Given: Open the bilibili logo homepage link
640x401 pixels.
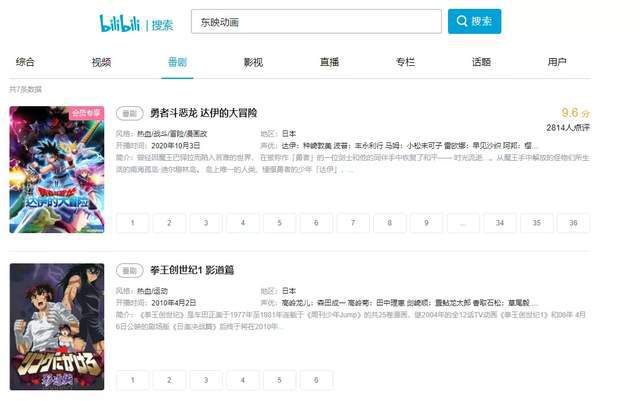Looking at the screenshot, I should click(x=120, y=23).
